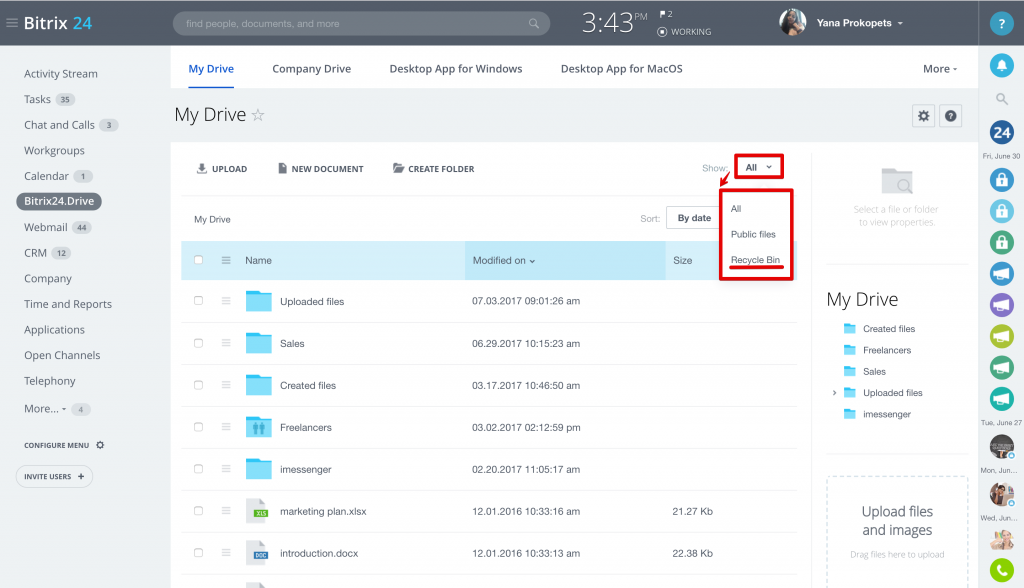The height and width of the screenshot is (588, 1024).
Task: Expand Uploaded files in My Drive tree
Action: [834, 393]
